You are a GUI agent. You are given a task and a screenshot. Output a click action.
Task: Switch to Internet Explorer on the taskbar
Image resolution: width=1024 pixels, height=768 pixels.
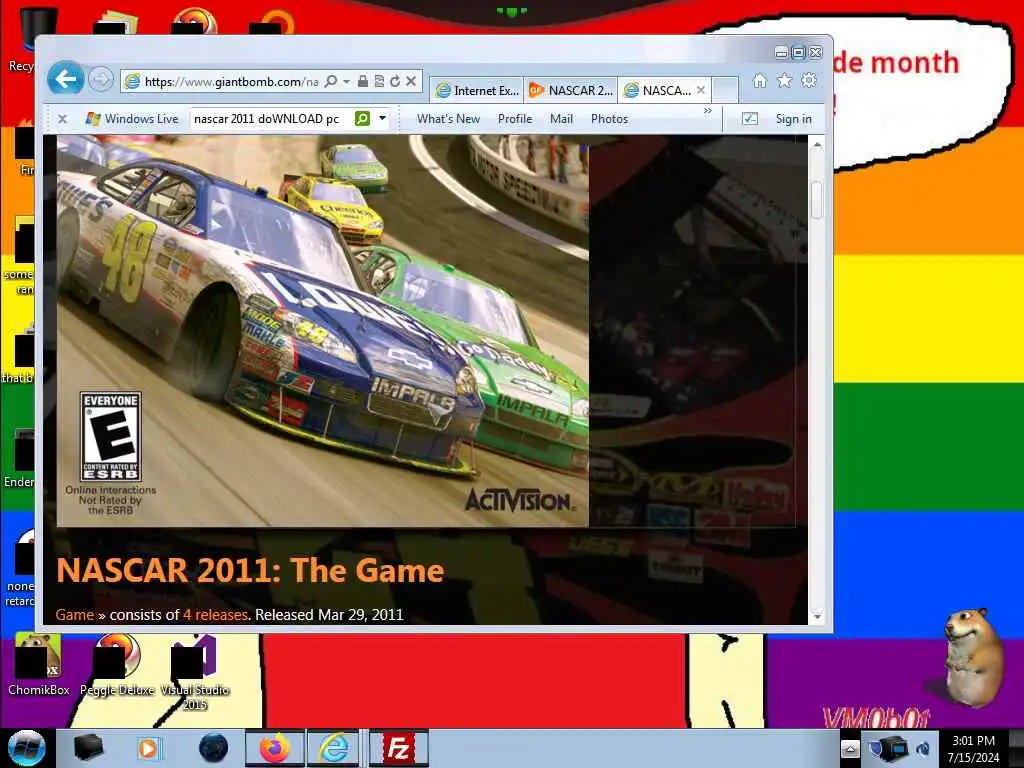coord(333,748)
